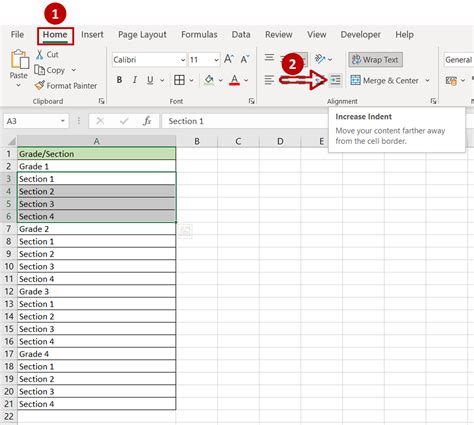This screenshot has height=425, width=474.
Task: Click the Decrease Font Size icon
Action: click(x=245, y=59)
